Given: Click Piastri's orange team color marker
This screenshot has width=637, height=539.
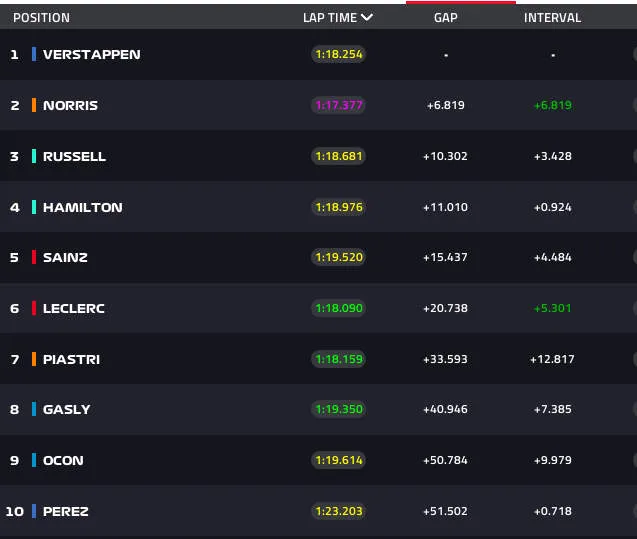Looking at the screenshot, I should pos(34,359).
